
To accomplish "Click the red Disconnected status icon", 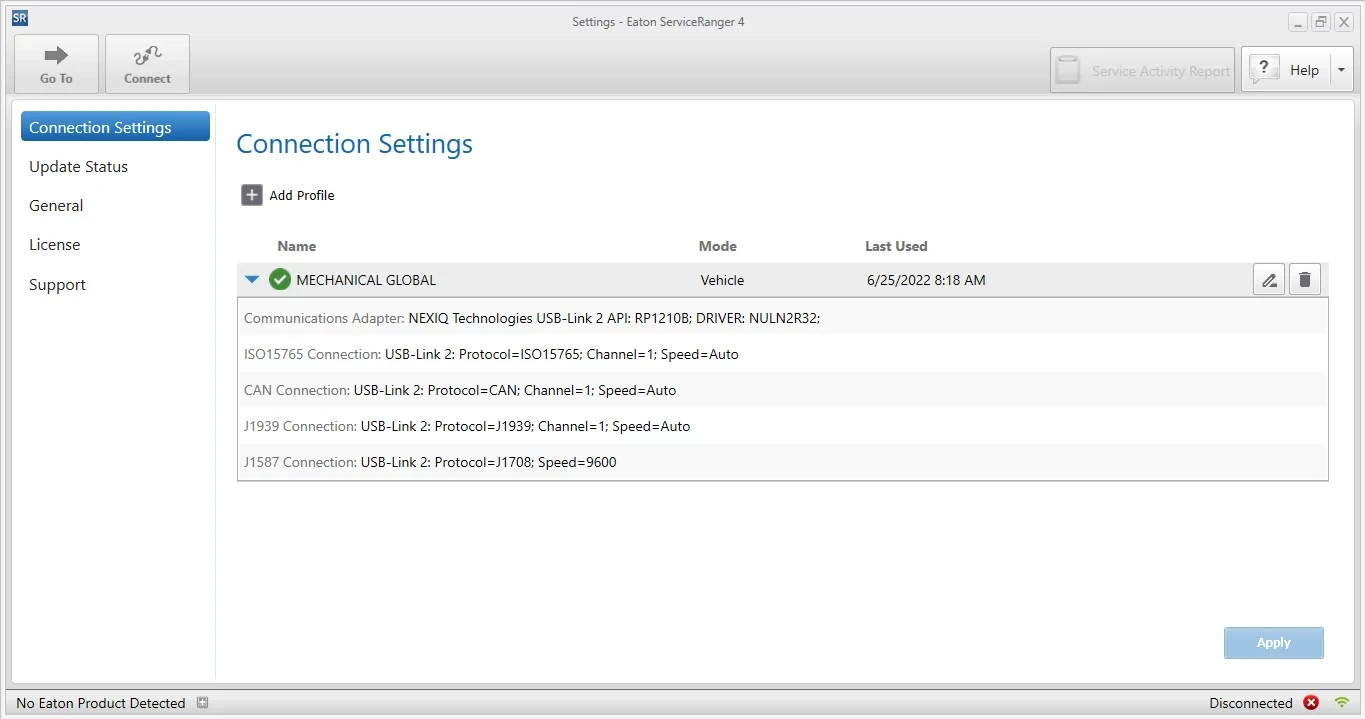I will tap(1311, 703).
